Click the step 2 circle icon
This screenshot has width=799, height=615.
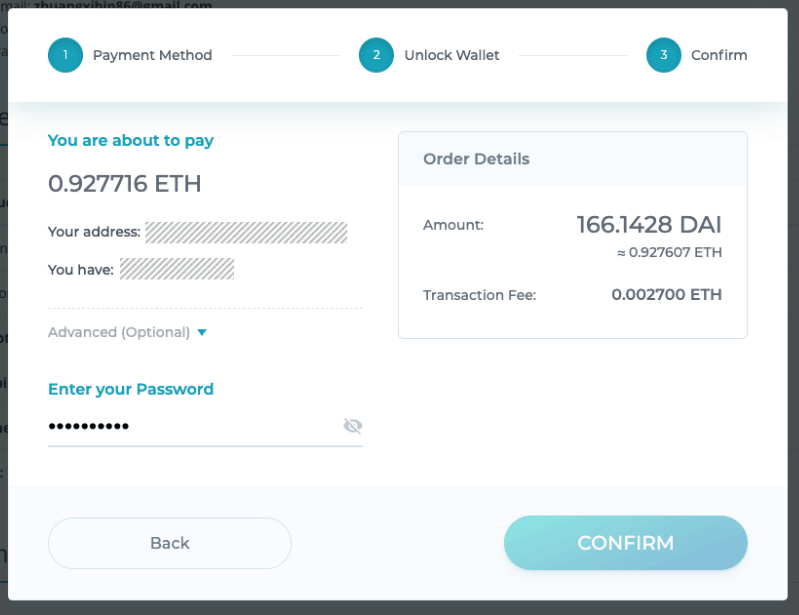click(376, 55)
